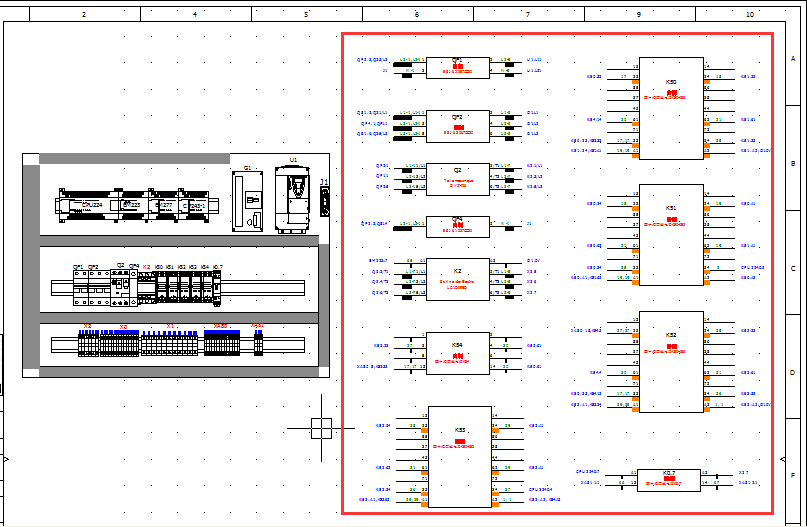Screen dimensions: 807x527
Task: Click column header 10 of the sheet border
Action: tap(750, 14)
